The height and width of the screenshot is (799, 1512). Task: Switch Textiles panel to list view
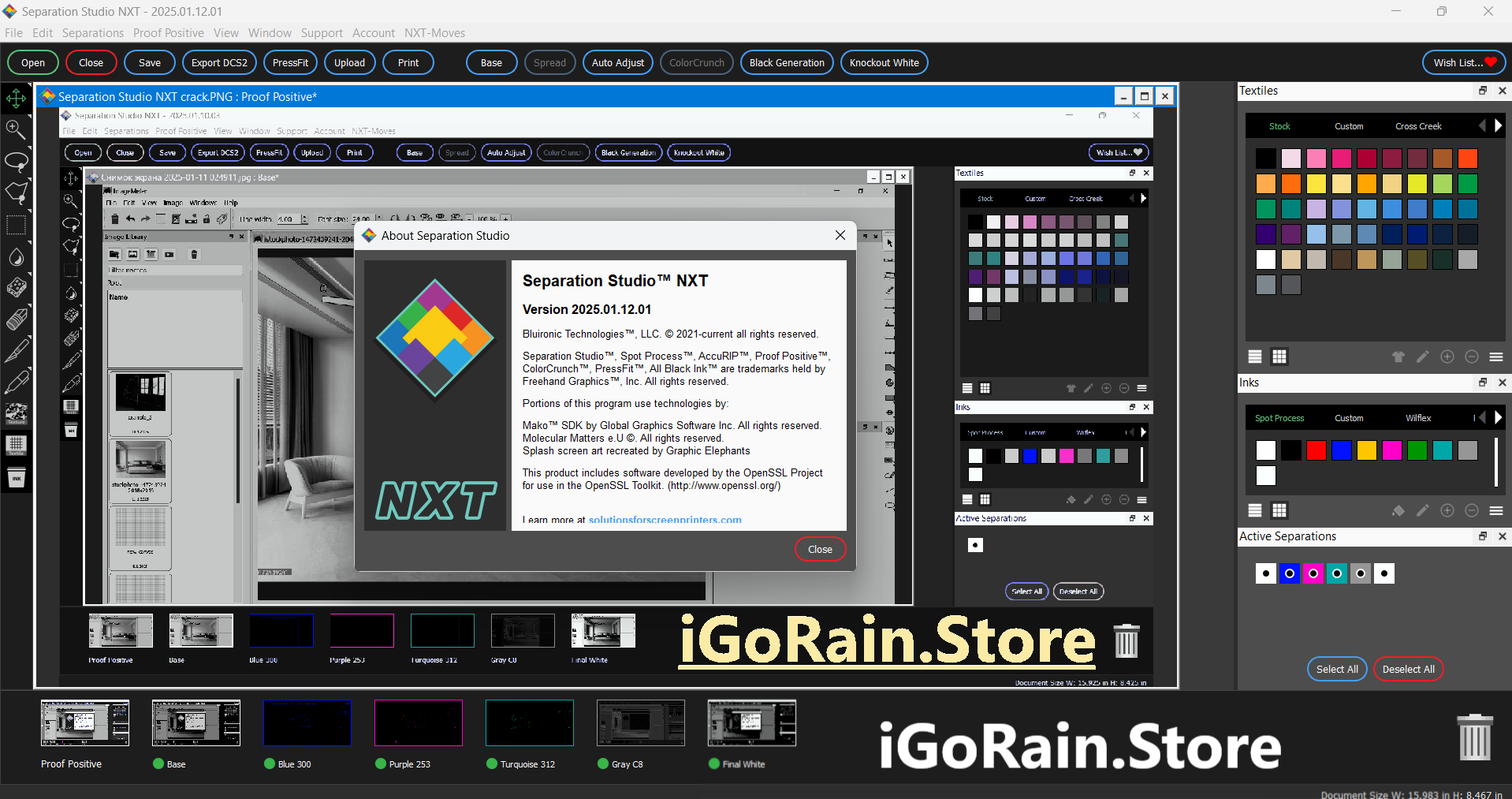click(1255, 357)
